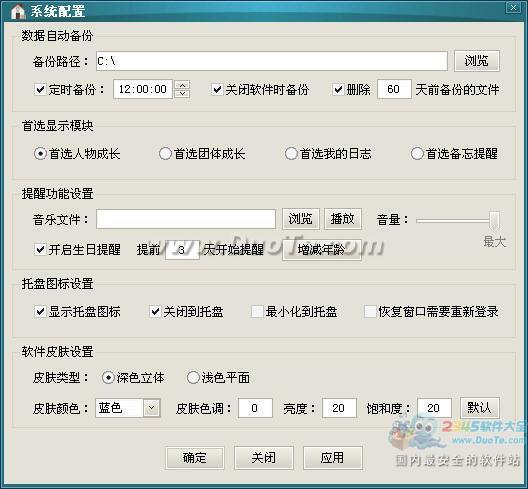Click the 默认 skin reset button
The height and width of the screenshot is (489, 528).
pyautogui.click(x=480, y=408)
